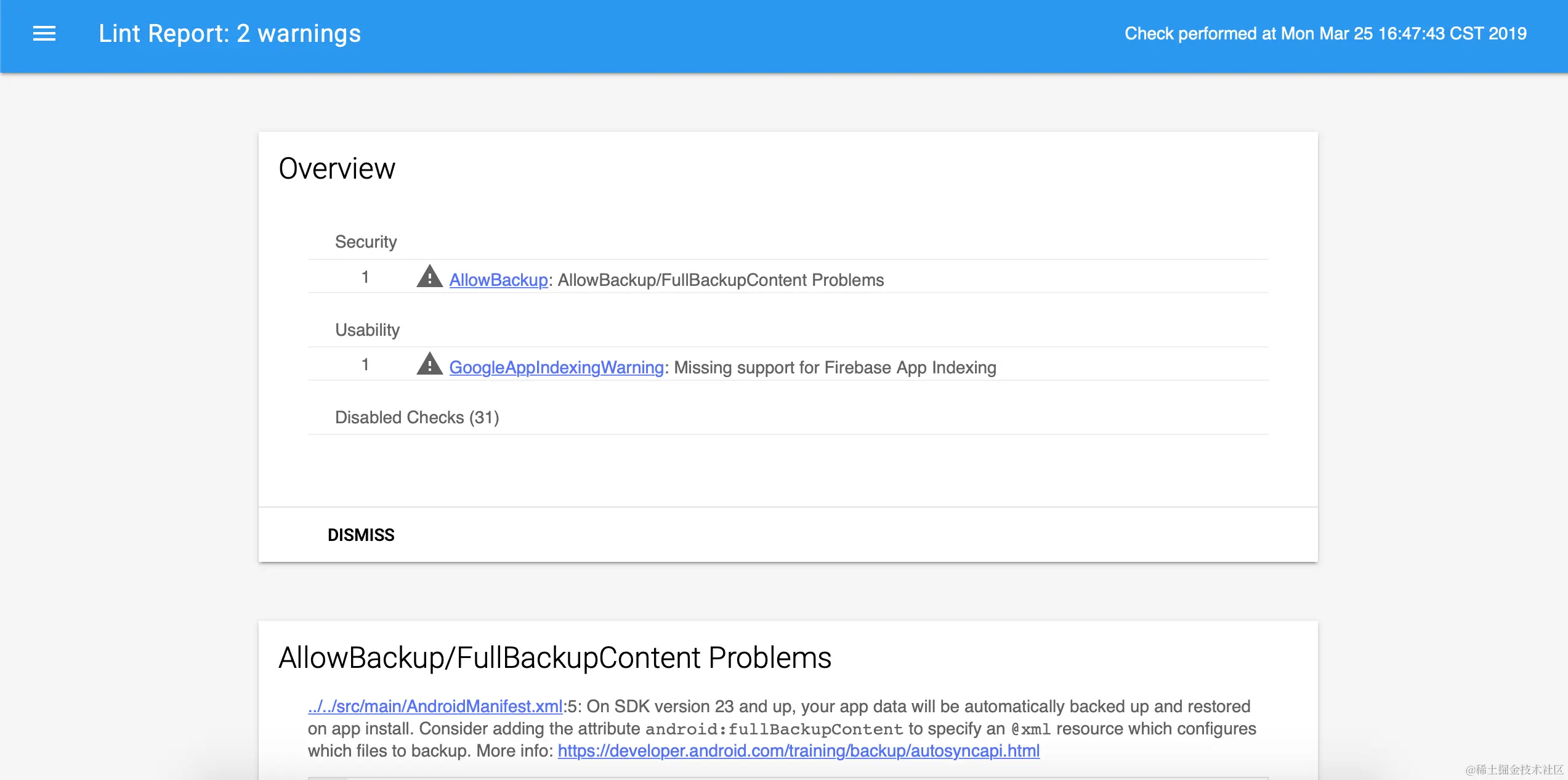1568x780 pixels.
Task: Click the Lint Report: 2 warnings title
Action: click(x=230, y=33)
